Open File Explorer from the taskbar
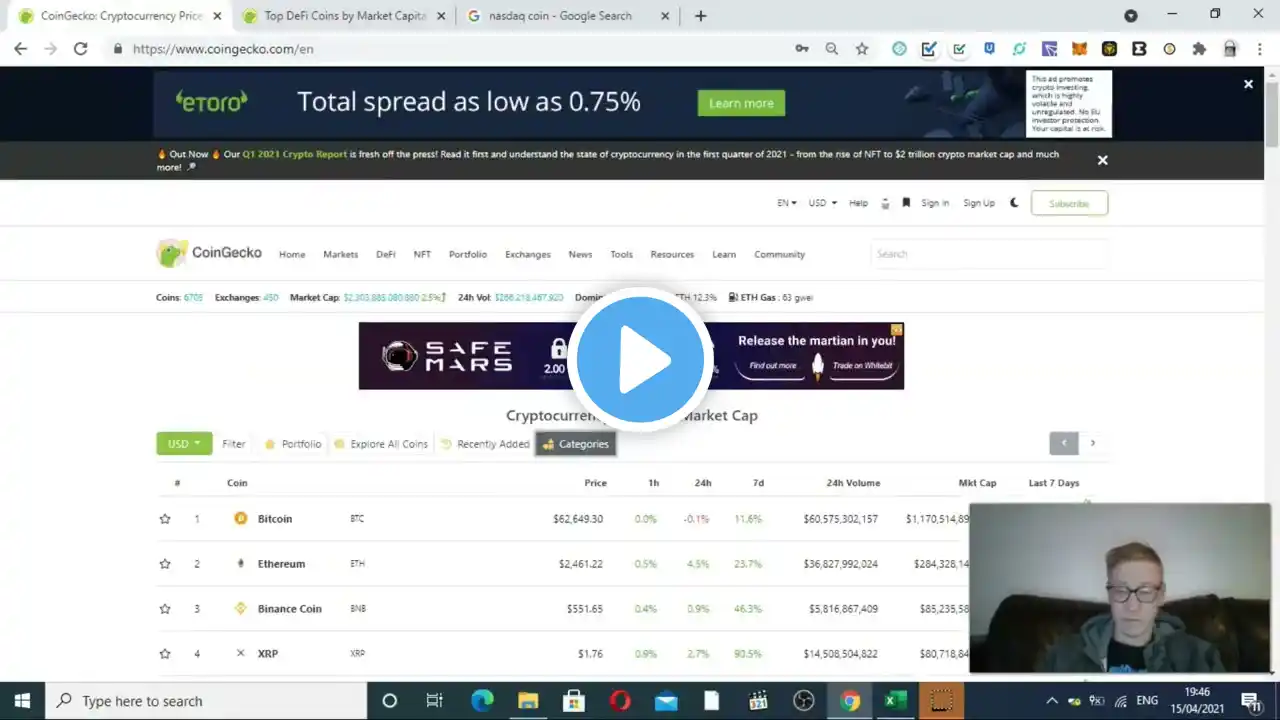The image size is (1280, 720). (528, 701)
